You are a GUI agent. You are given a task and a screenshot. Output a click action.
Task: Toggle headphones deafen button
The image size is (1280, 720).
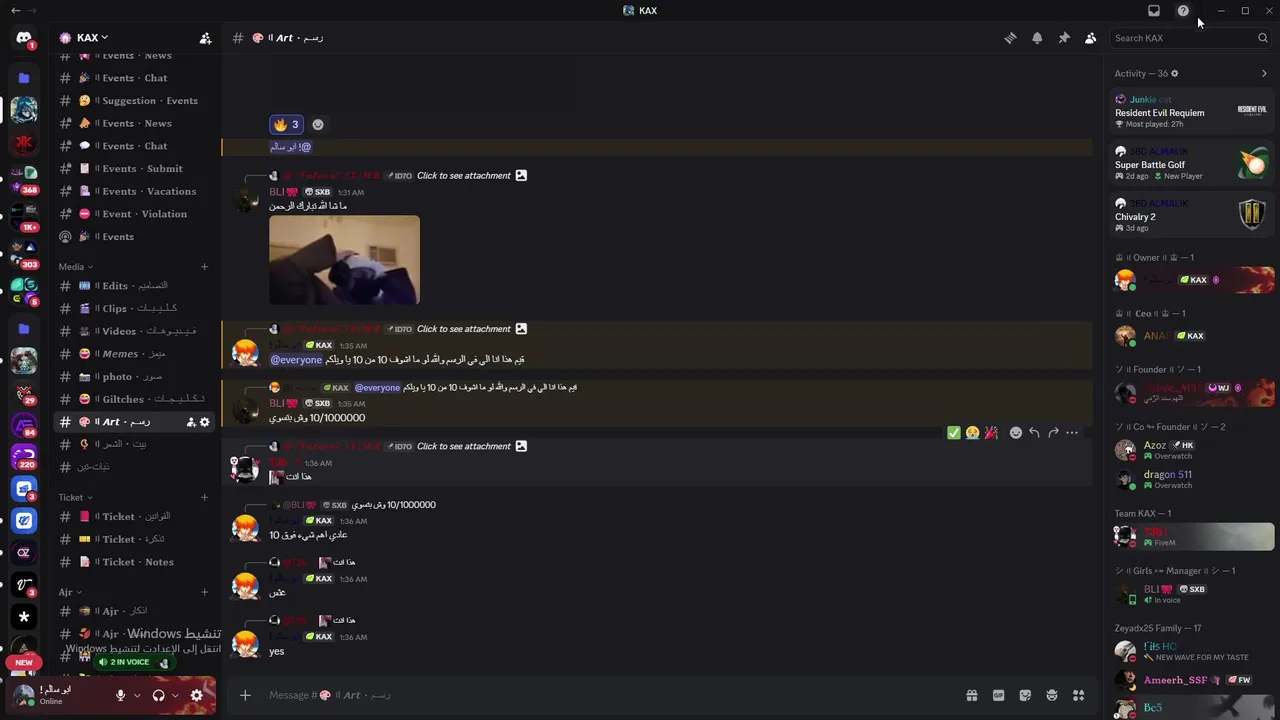158,695
